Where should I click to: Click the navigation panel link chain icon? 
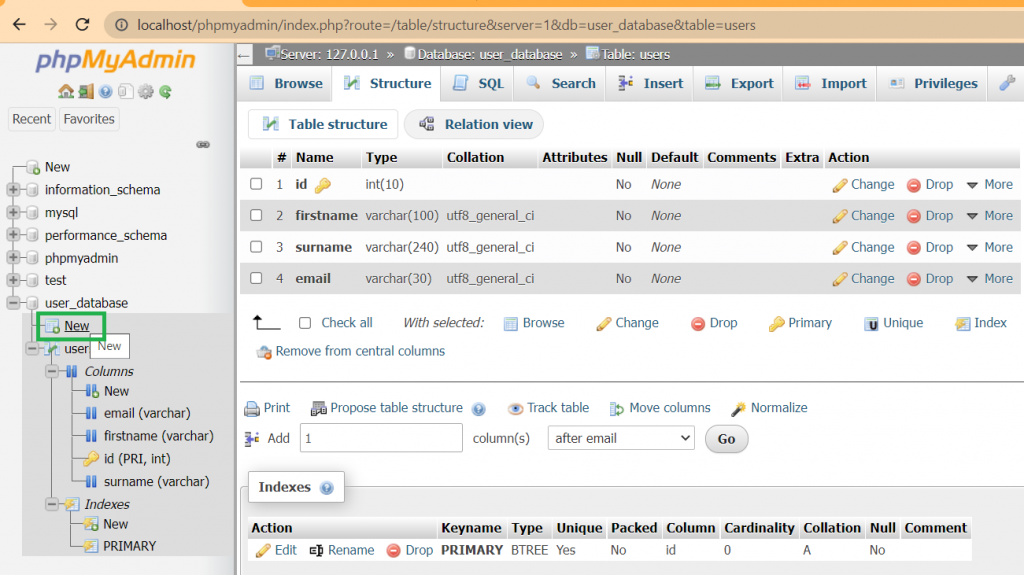[x=203, y=144]
